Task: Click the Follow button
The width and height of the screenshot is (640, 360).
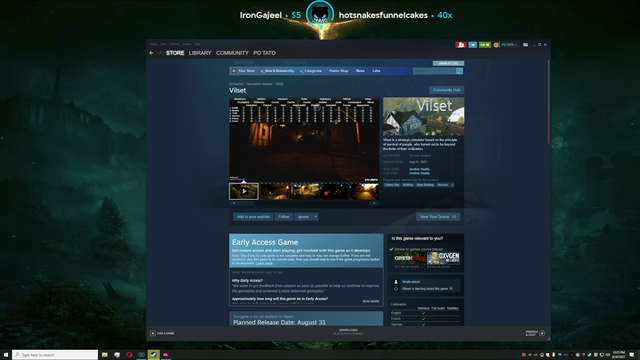Action: (x=284, y=217)
